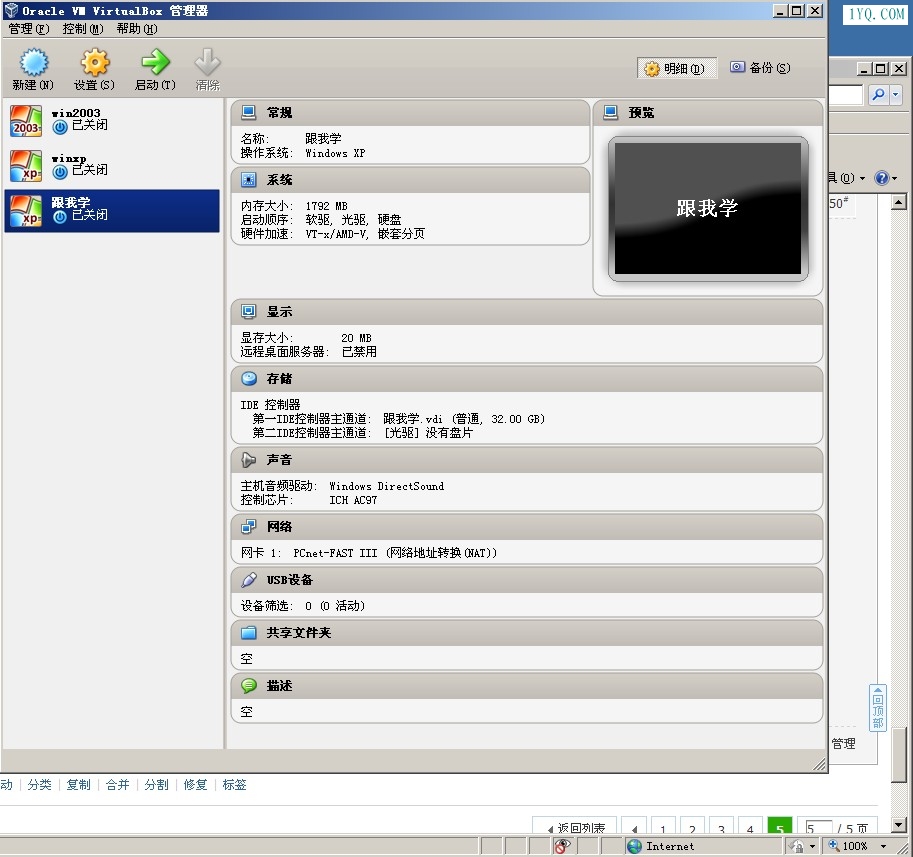Click the 分割 link in the browser page

click(x=157, y=785)
